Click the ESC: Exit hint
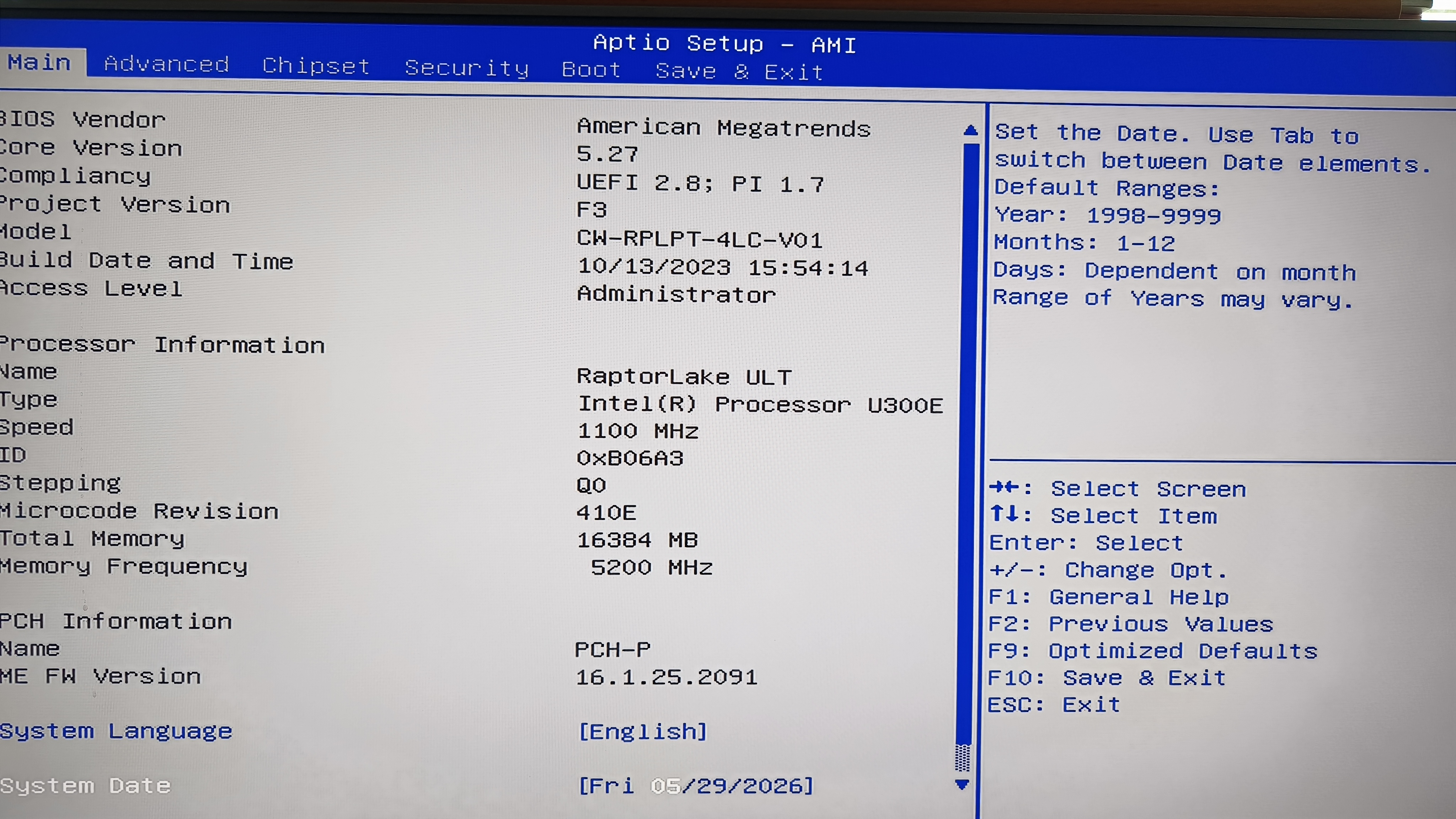This screenshot has height=819, width=1456. [1054, 705]
